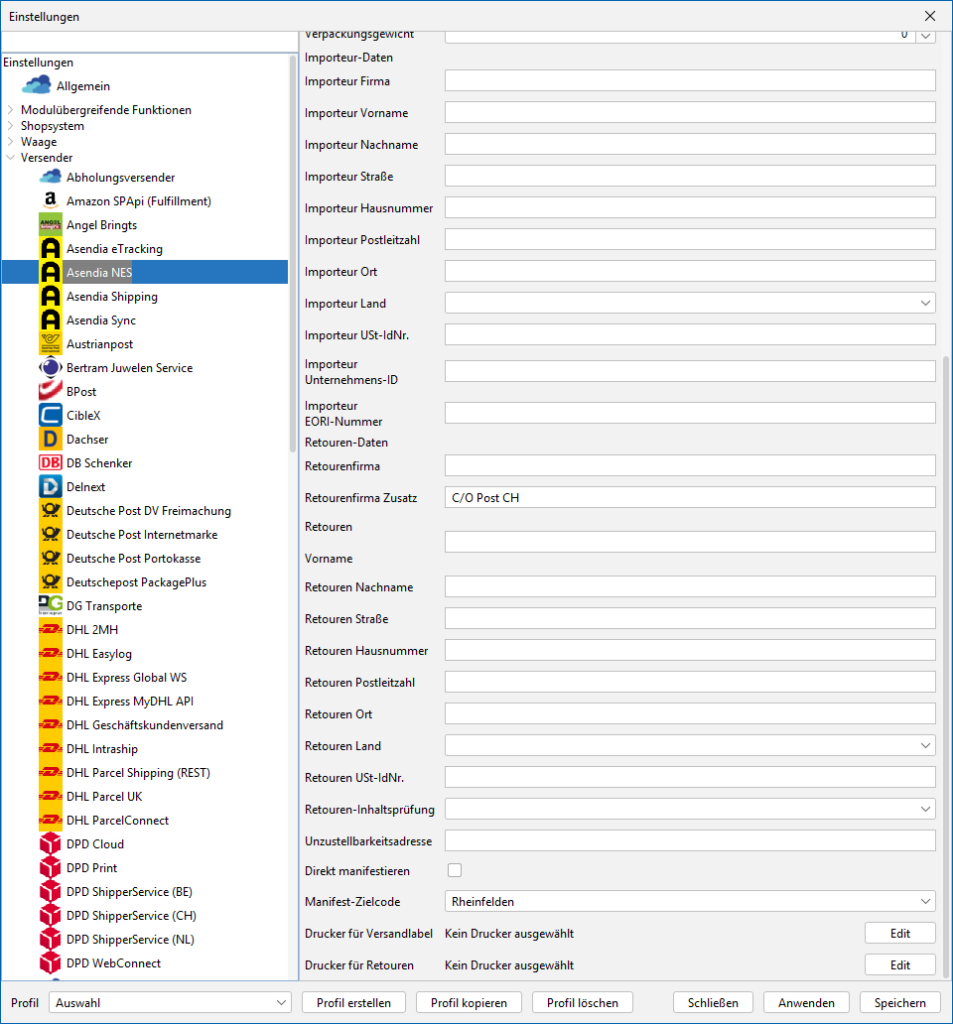Screen dimensions: 953x1024
Task: Click Edit for Drucker für Versandlabel
Action: coord(900,934)
